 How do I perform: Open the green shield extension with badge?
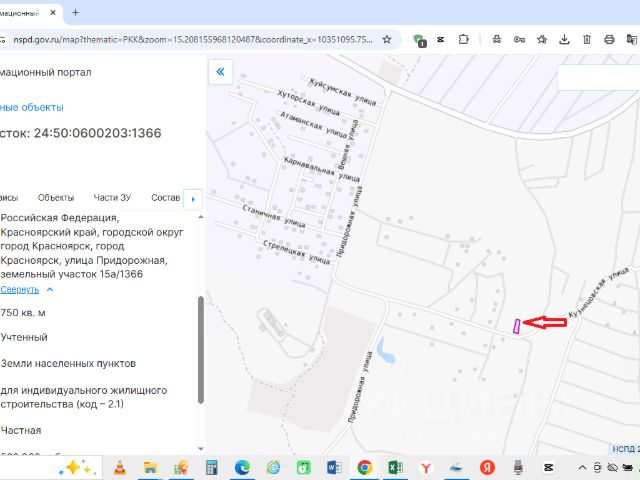coord(419,40)
